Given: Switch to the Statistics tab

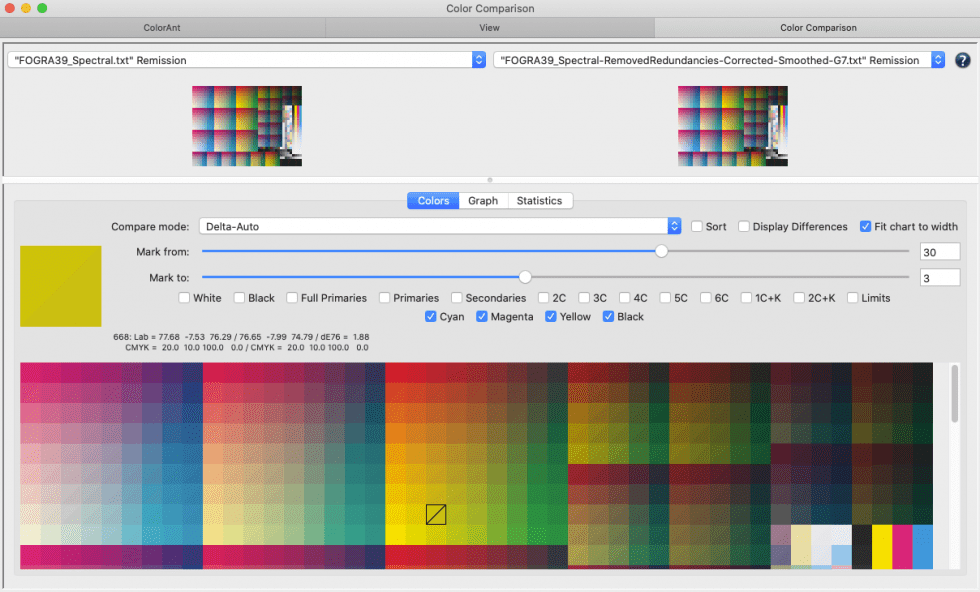Looking at the screenshot, I should (540, 200).
